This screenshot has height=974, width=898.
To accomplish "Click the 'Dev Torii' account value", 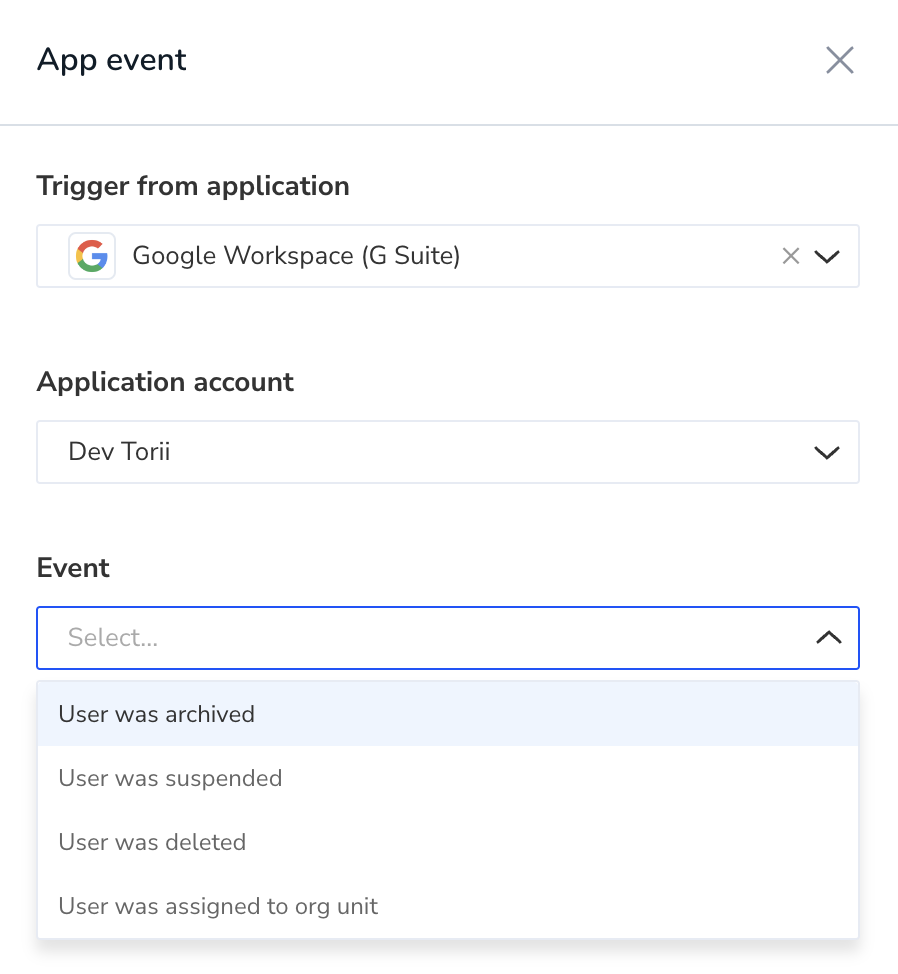I will [x=119, y=452].
